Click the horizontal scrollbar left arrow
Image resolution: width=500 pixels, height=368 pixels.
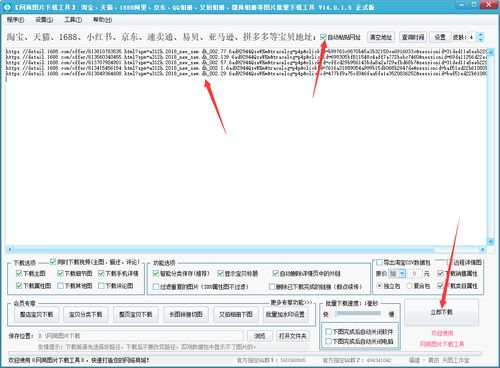[9, 249]
